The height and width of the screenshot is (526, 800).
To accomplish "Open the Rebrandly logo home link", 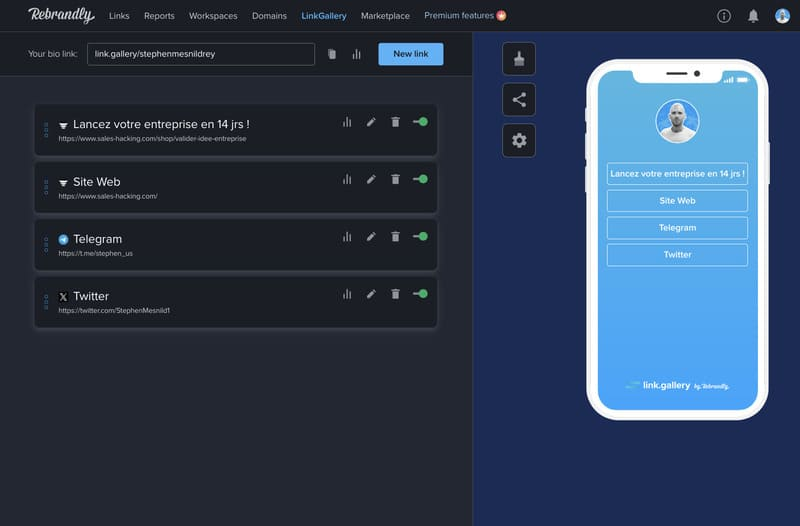I will 61,15.
